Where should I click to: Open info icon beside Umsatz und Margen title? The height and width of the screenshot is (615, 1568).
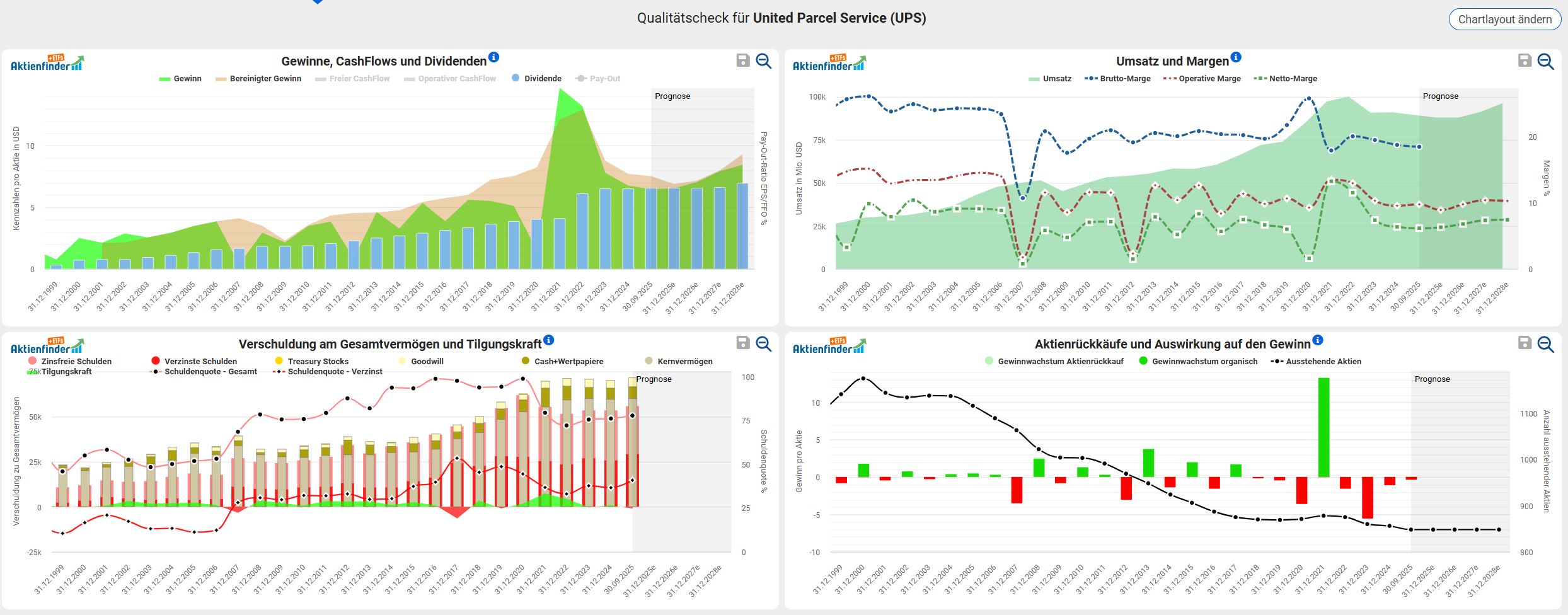pos(1237,57)
